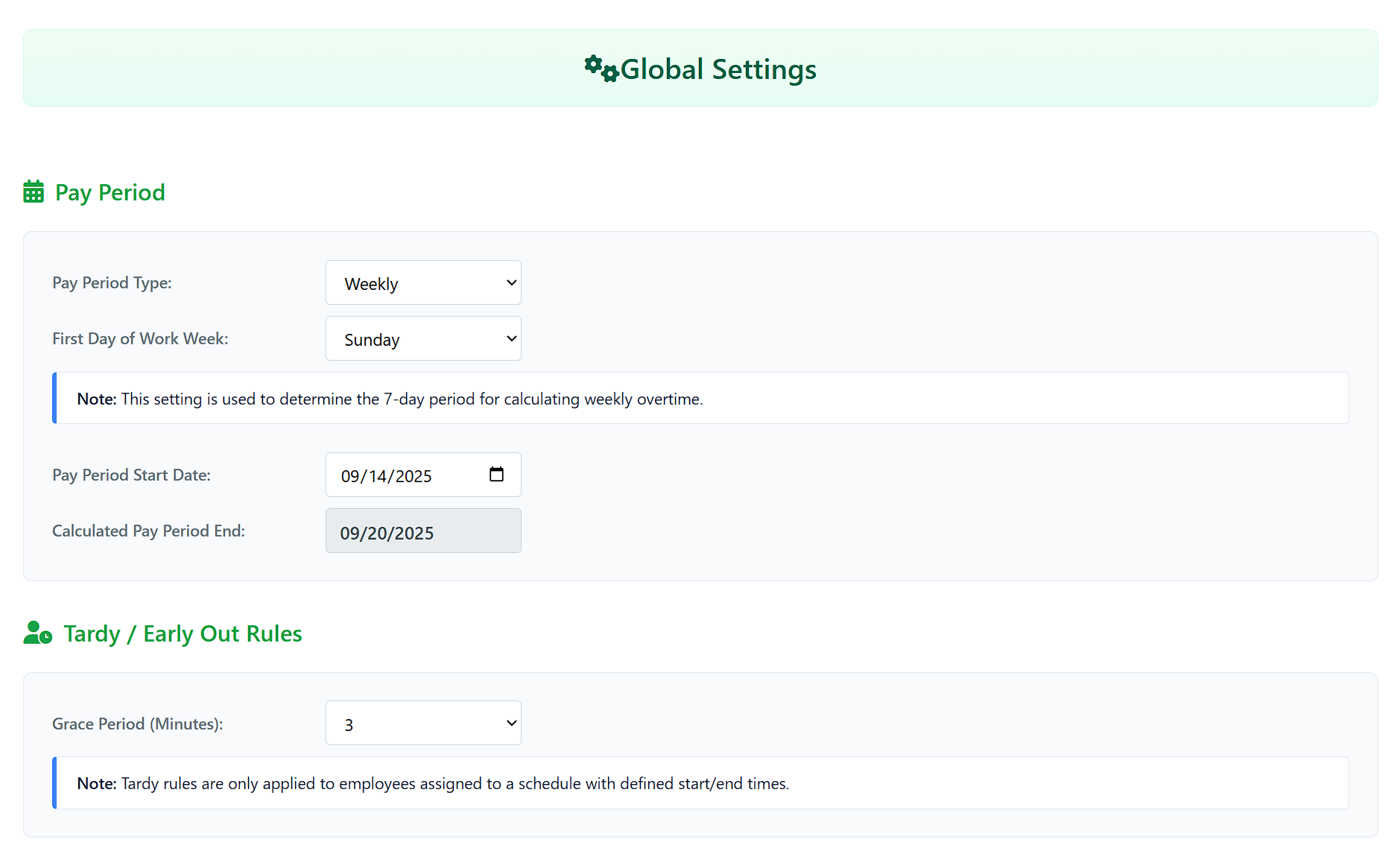
Task: Select the Tardy / Early Out Rules heading
Action: (182, 633)
